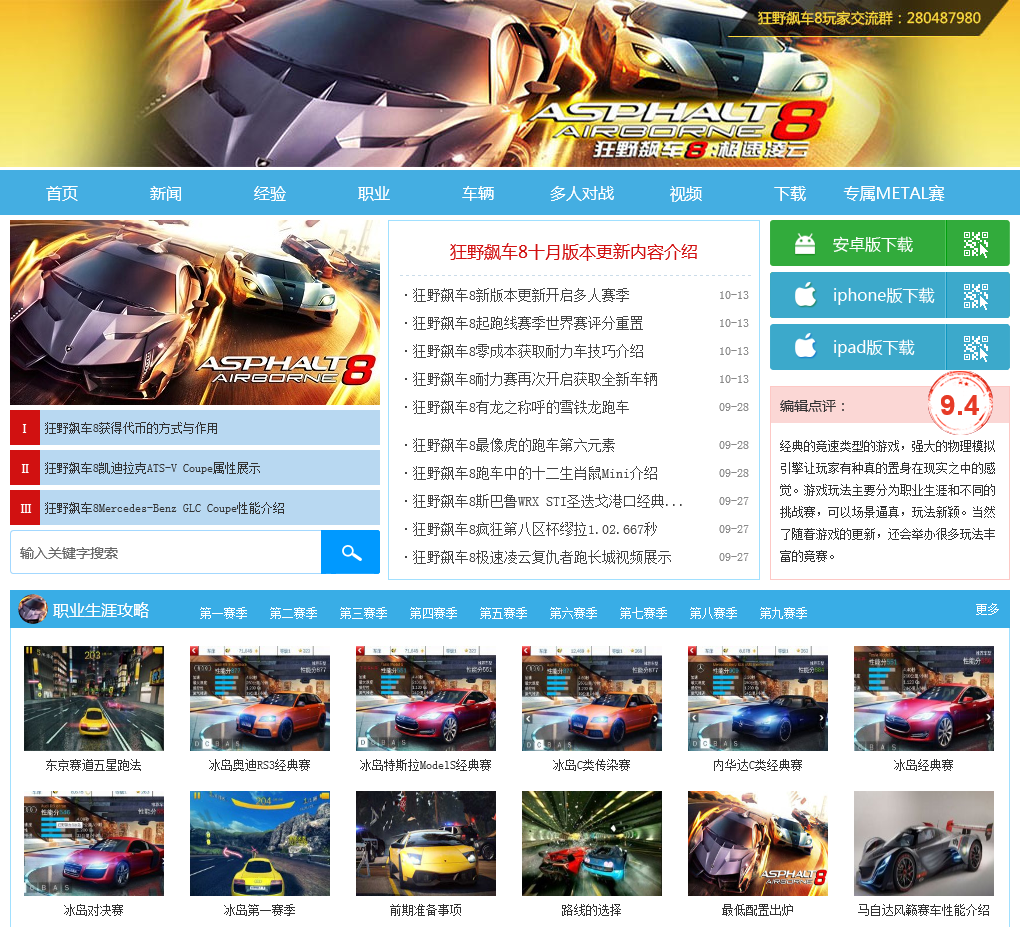Open QR code for ipad版下载

[976, 348]
